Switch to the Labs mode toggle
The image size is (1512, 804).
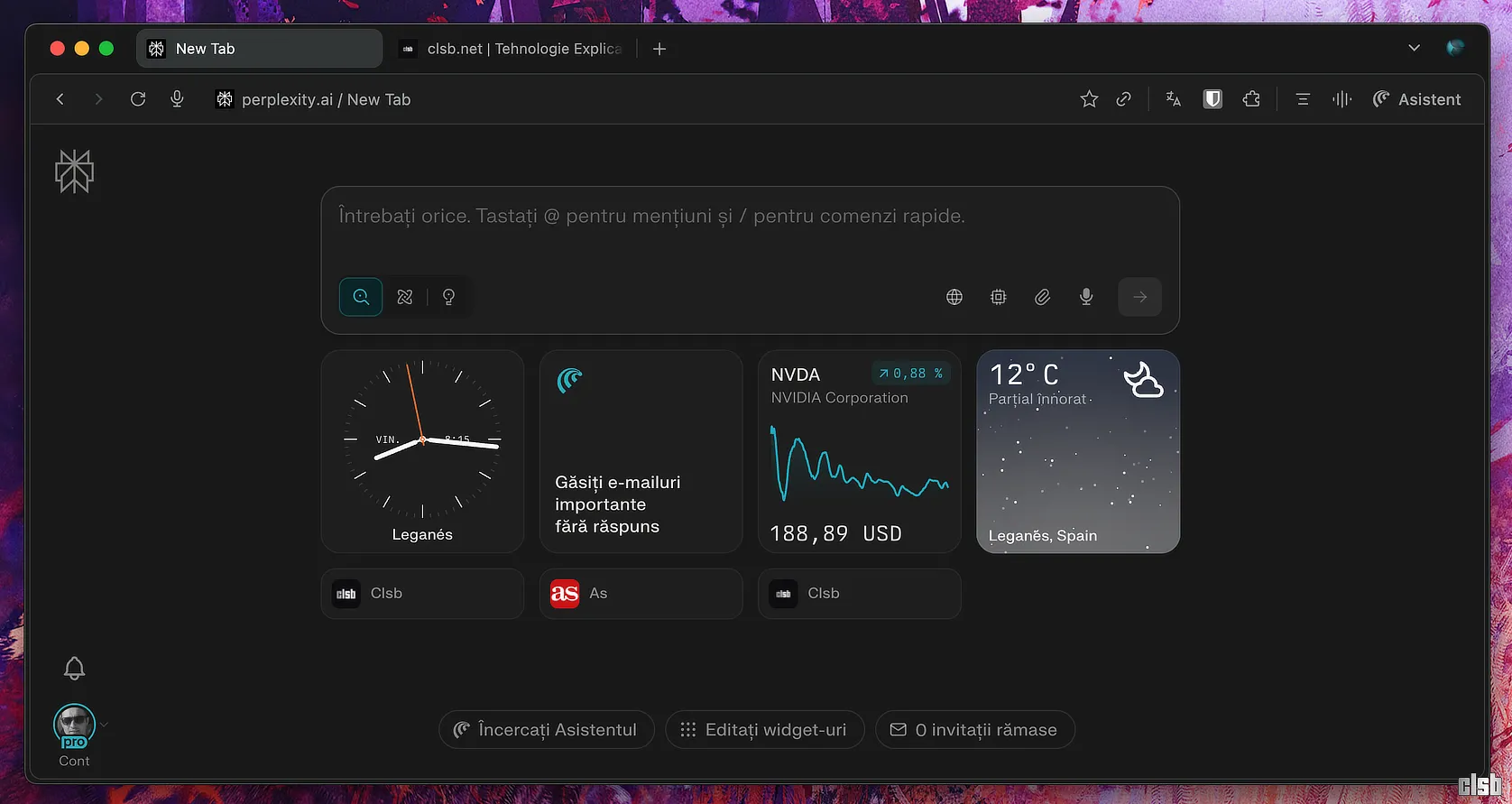coord(405,297)
